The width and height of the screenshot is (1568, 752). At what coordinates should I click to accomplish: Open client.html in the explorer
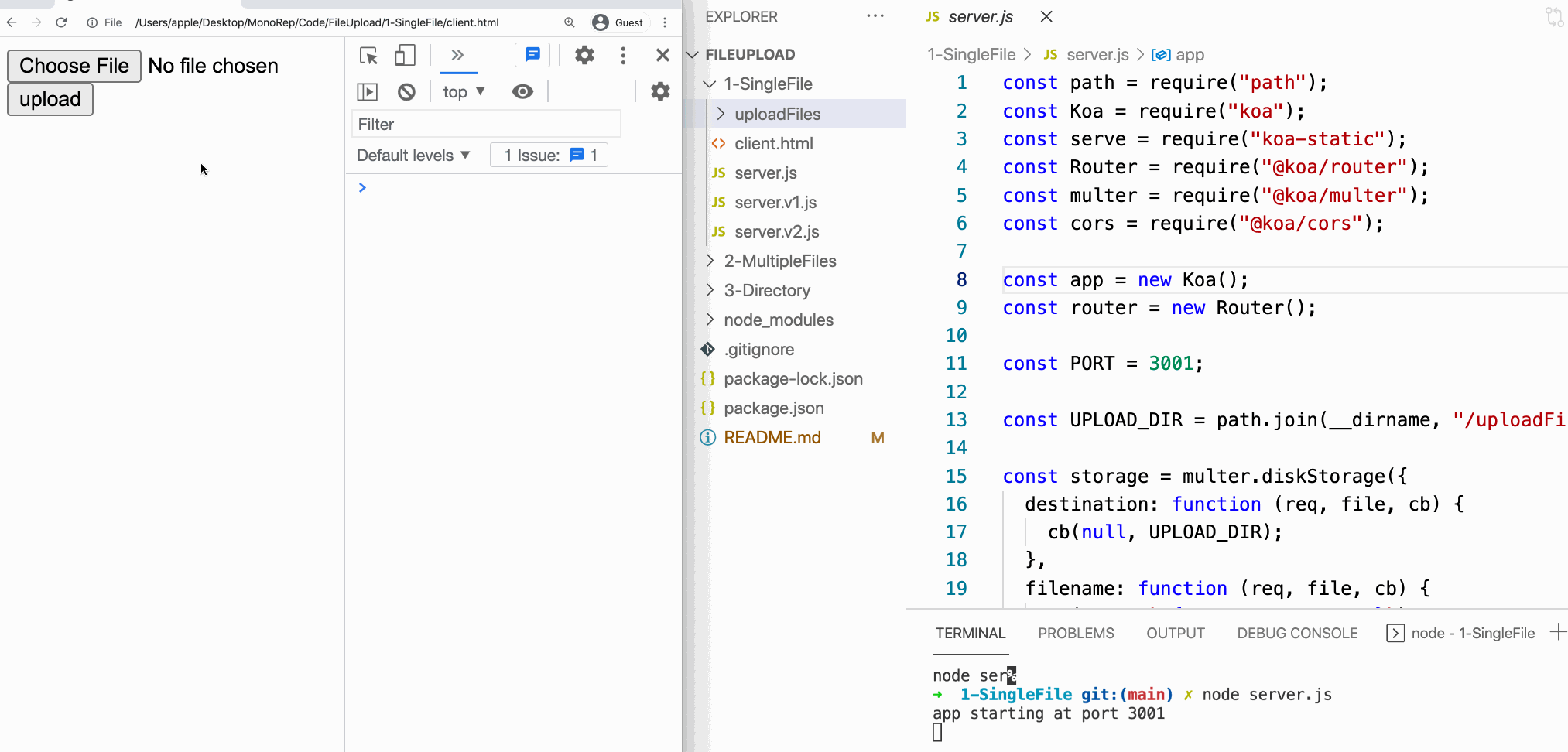(x=774, y=144)
